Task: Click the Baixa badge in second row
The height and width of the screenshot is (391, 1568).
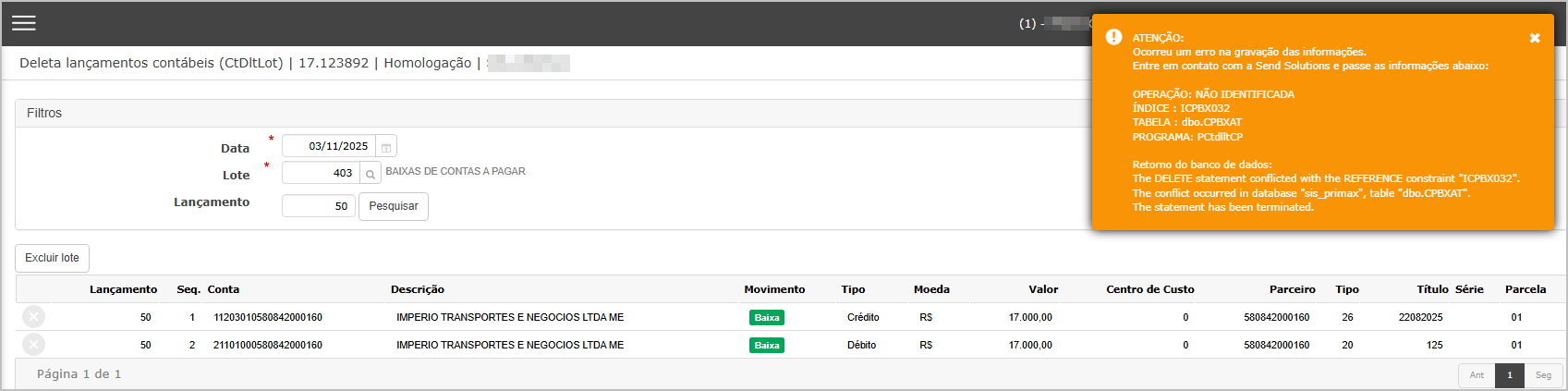Action: click(766, 345)
